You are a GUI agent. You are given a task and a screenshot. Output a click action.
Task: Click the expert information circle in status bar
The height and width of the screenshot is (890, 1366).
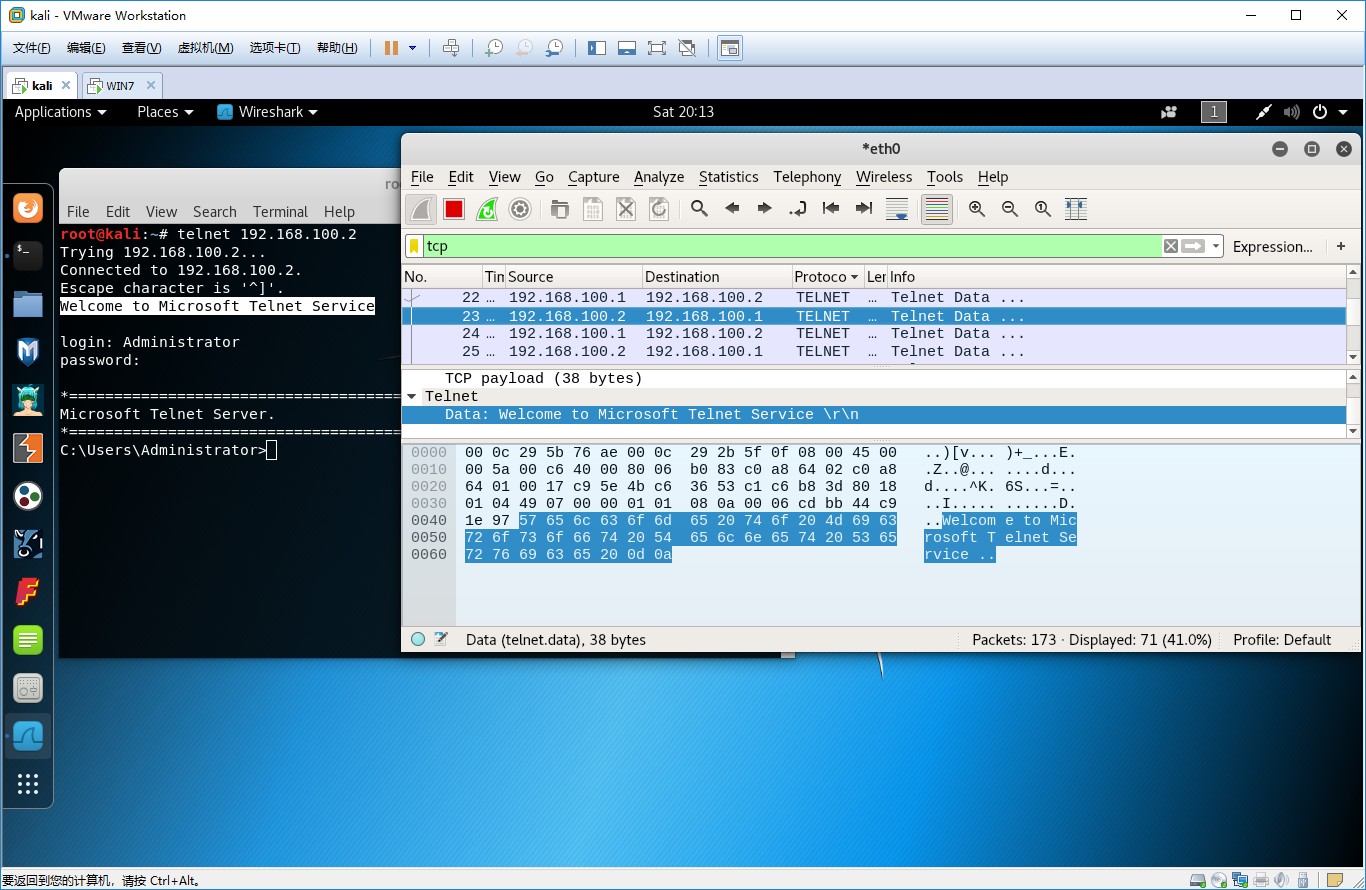tap(418, 640)
